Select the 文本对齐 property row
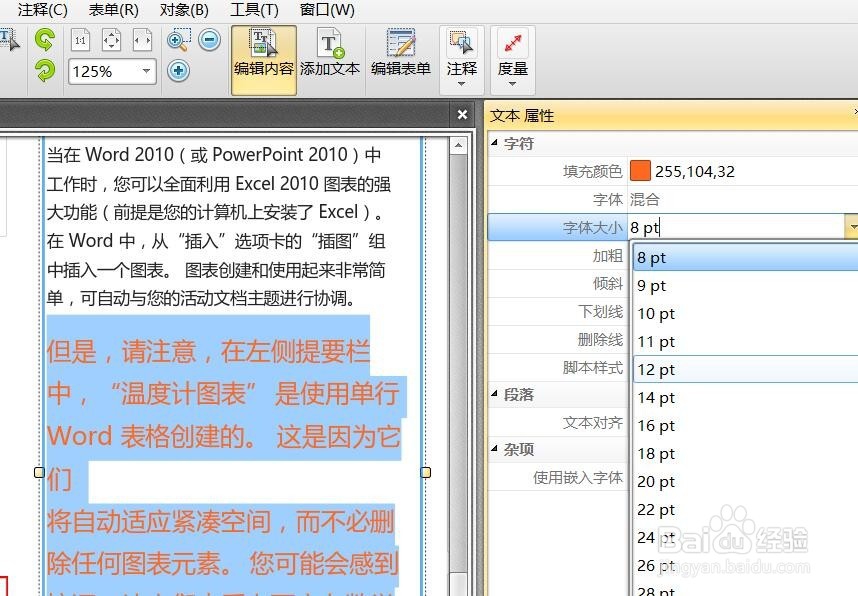Viewport: 858px width, 596px height. tap(558, 423)
